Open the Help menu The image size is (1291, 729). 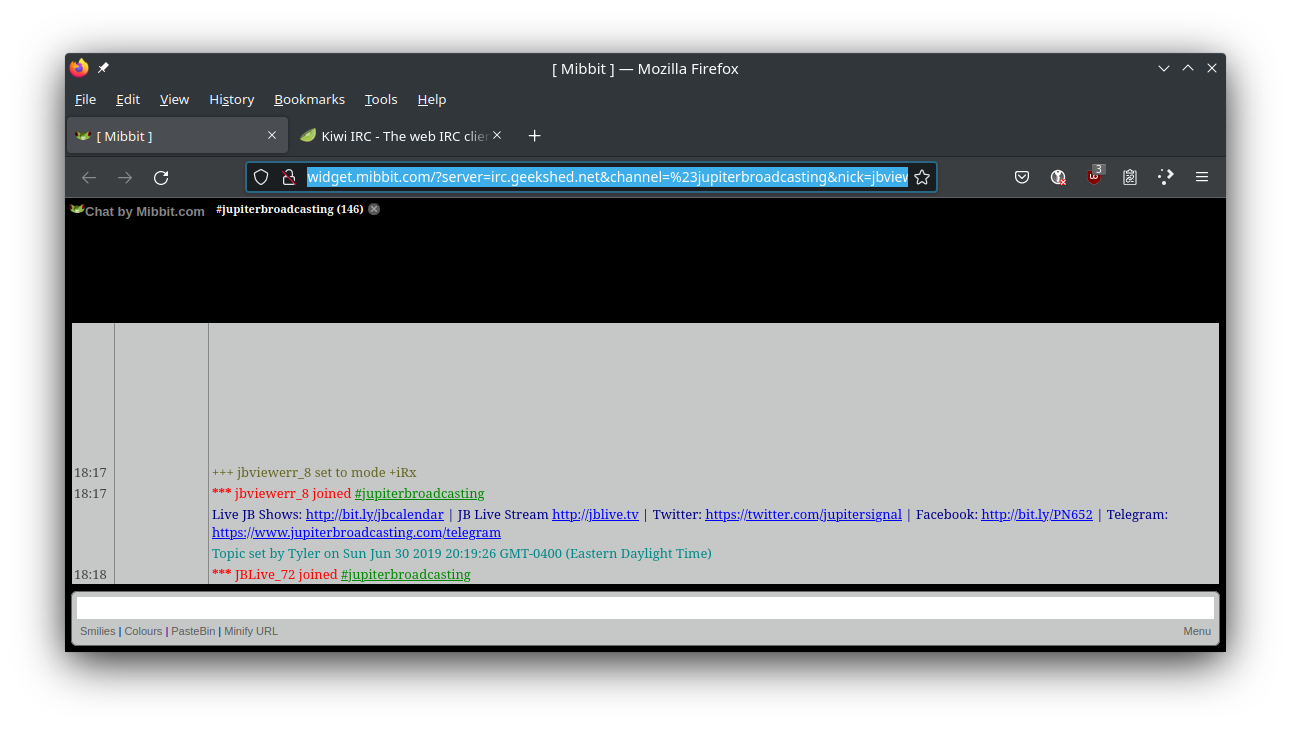[432, 99]
